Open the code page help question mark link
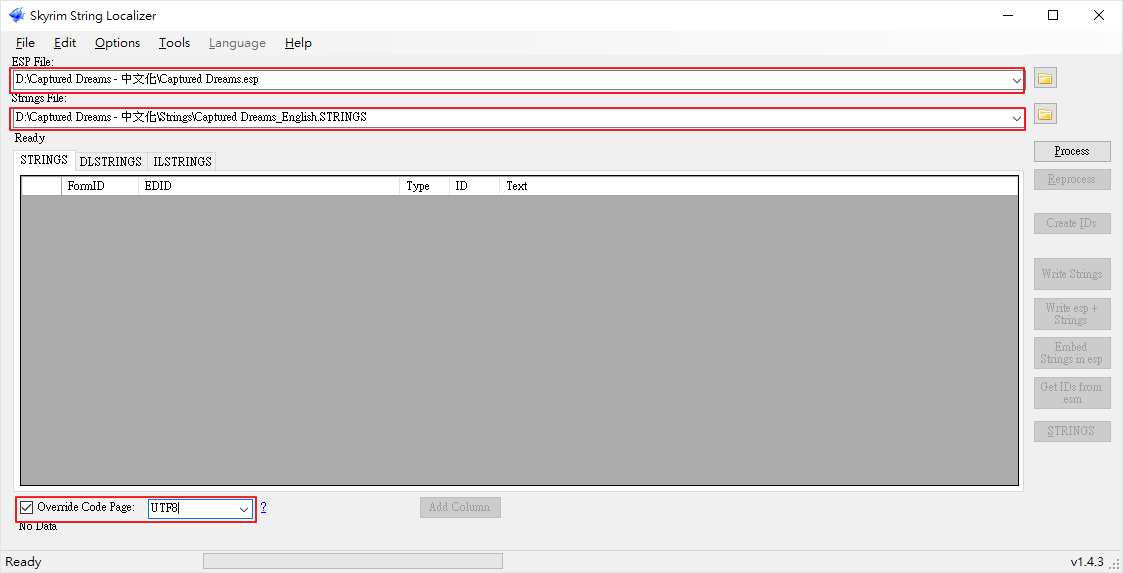This screenshot has width=1123, height=573. [x=264, y=507]
